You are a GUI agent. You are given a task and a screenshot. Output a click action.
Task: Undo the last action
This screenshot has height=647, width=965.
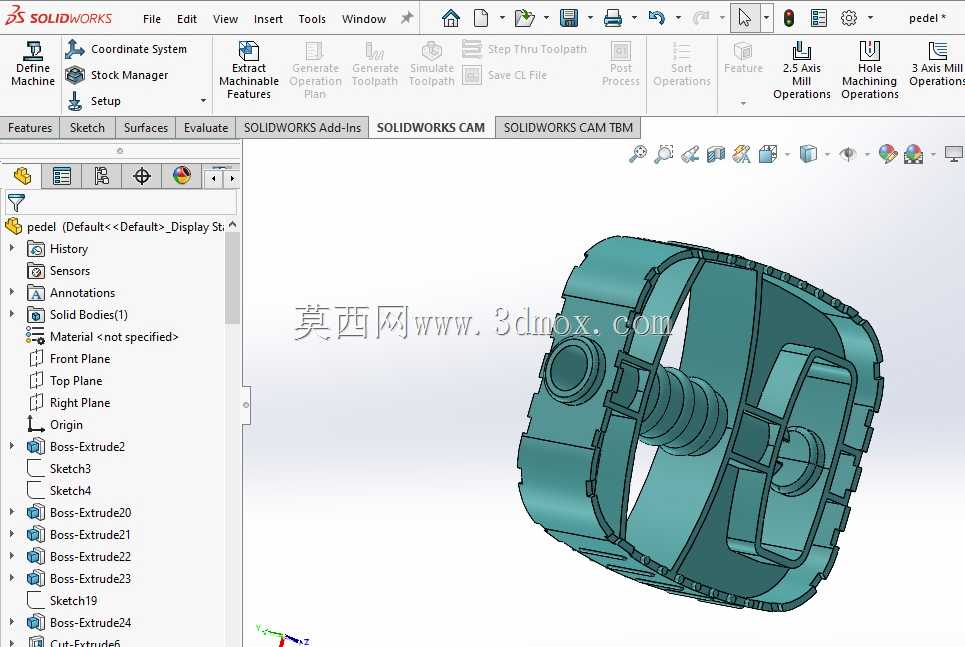pyautogui.click(x=657, y=18)
